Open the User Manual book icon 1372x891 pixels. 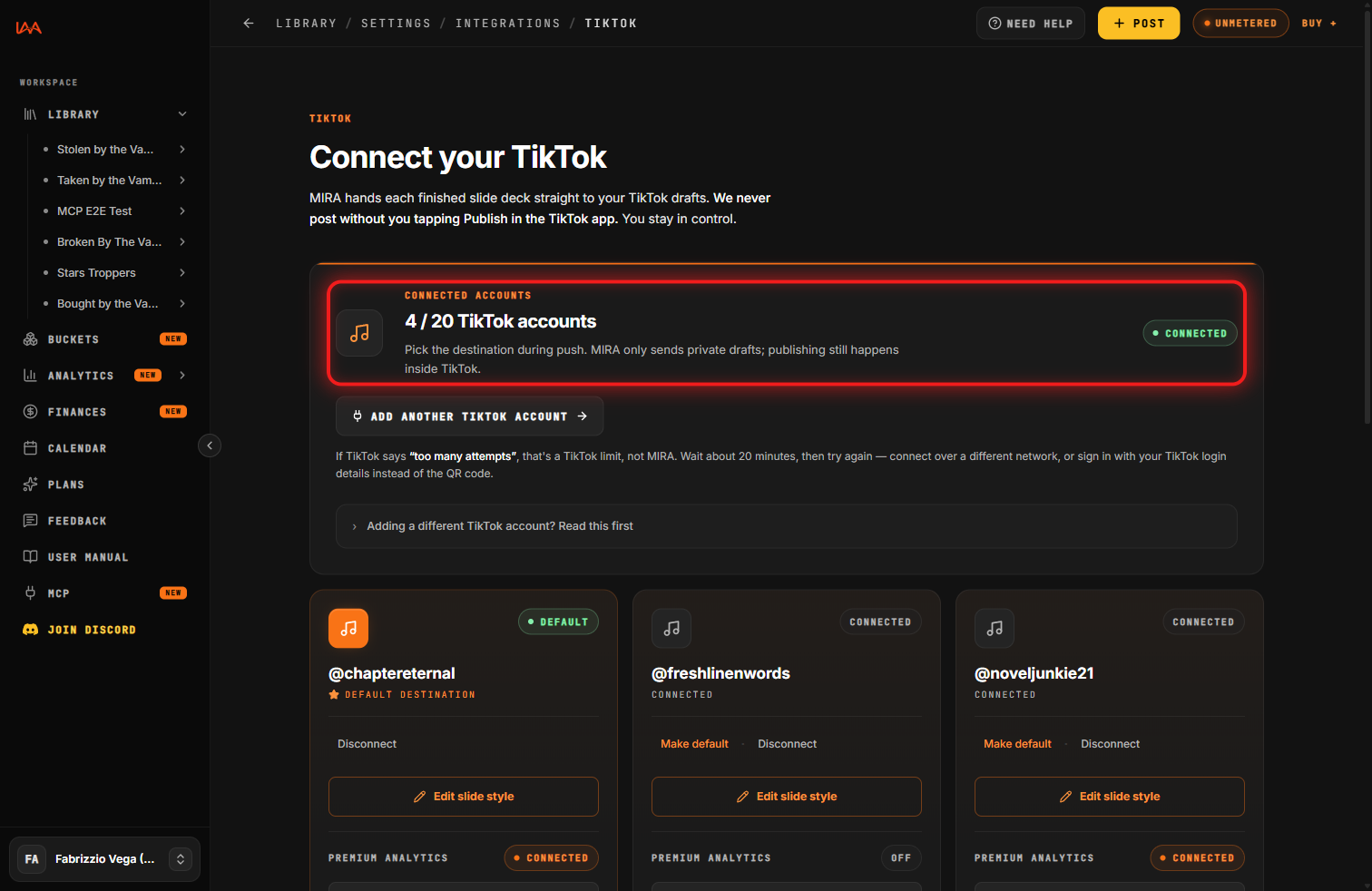coord(30,557)
